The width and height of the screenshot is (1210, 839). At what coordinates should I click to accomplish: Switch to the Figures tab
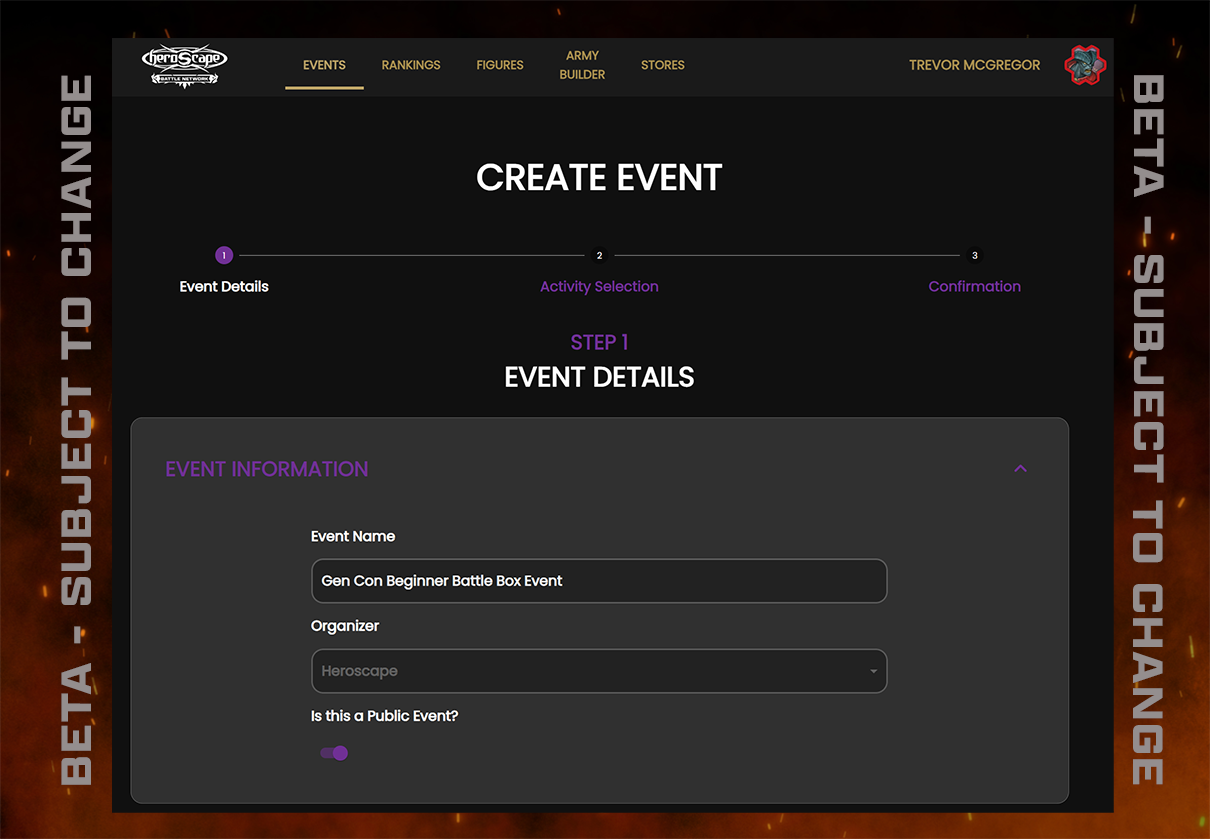coord(500,65)
